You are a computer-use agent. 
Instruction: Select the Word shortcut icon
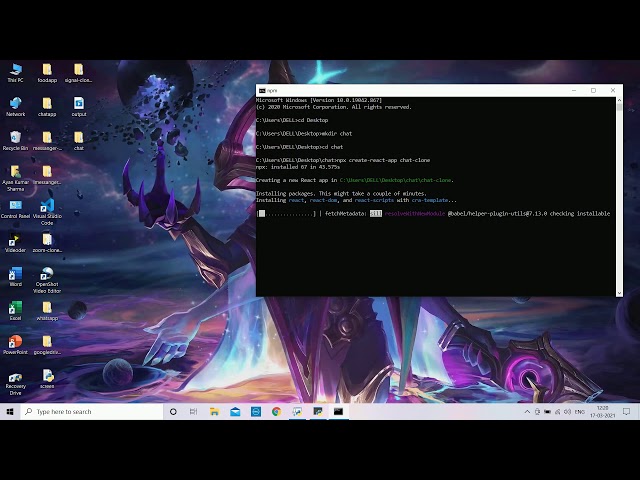16,277
